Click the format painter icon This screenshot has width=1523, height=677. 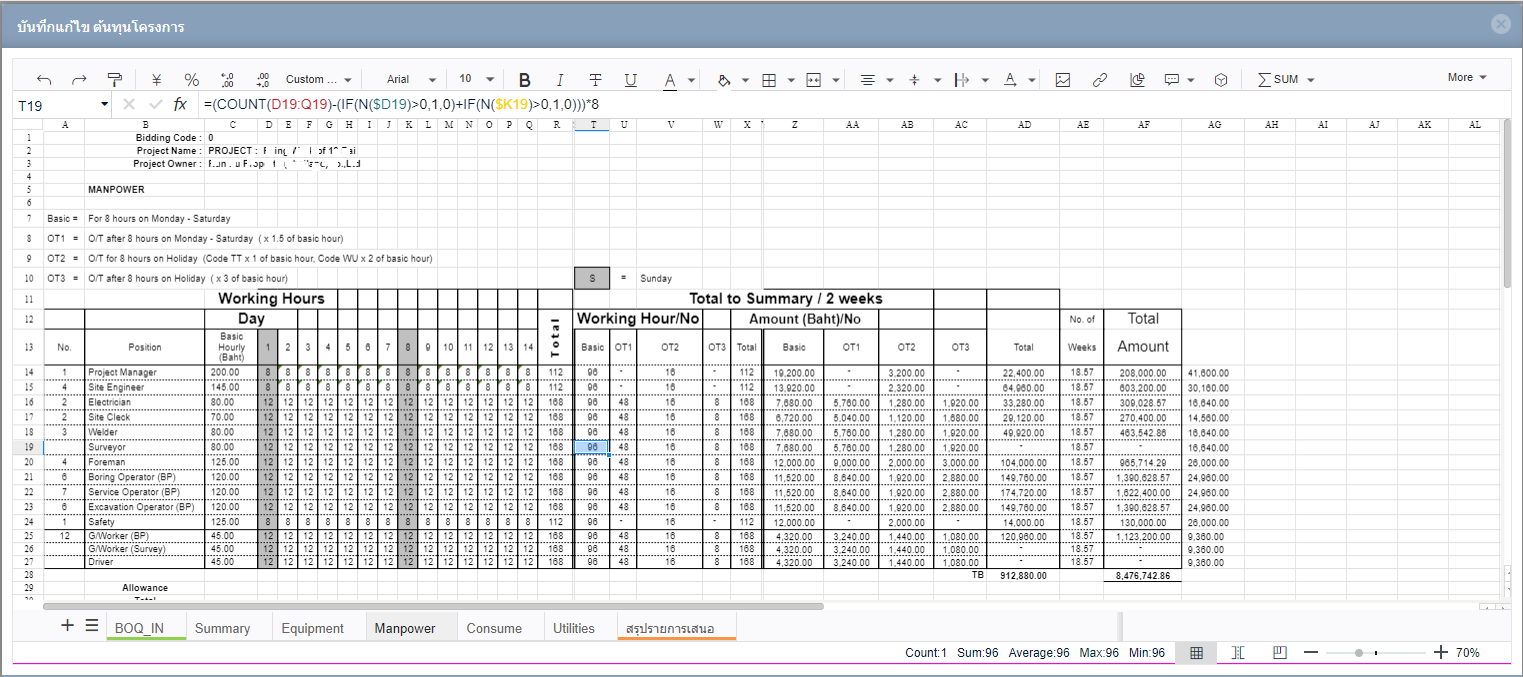[x=115, y=80]
